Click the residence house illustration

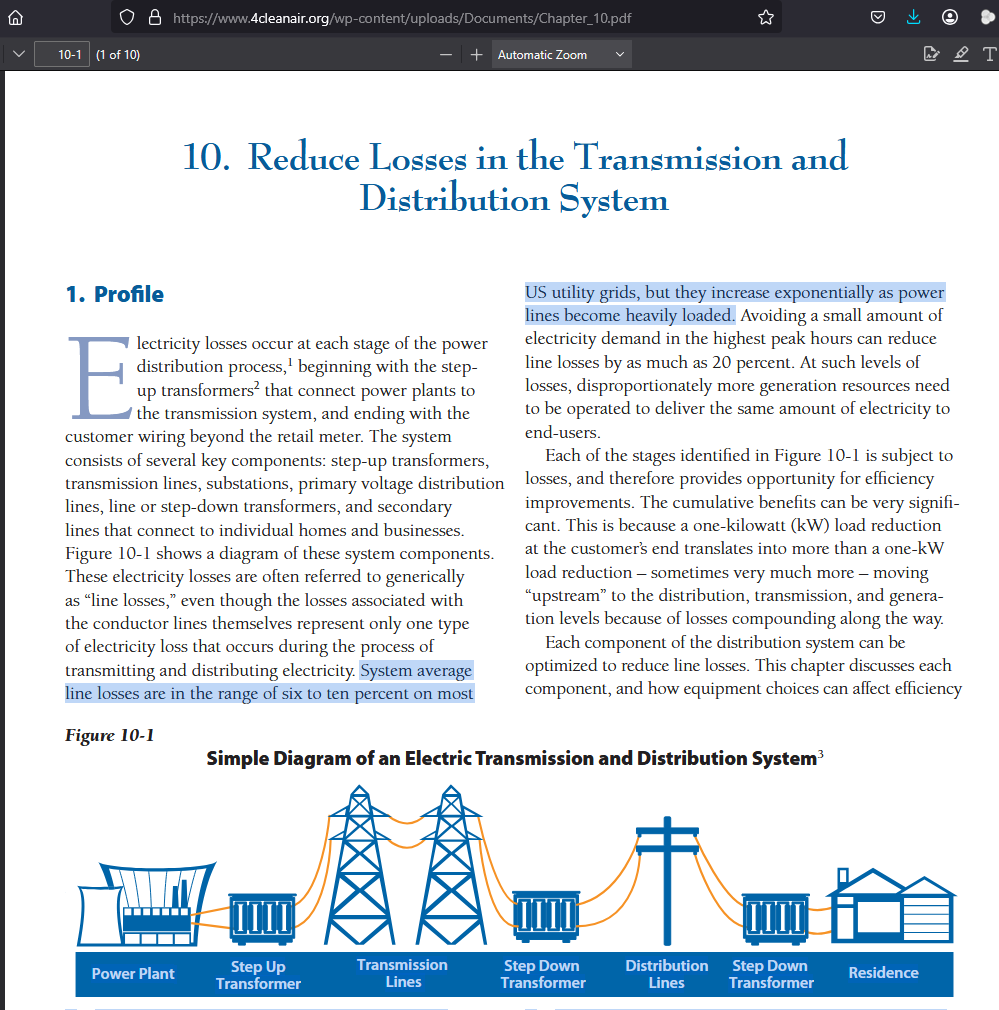891,906
